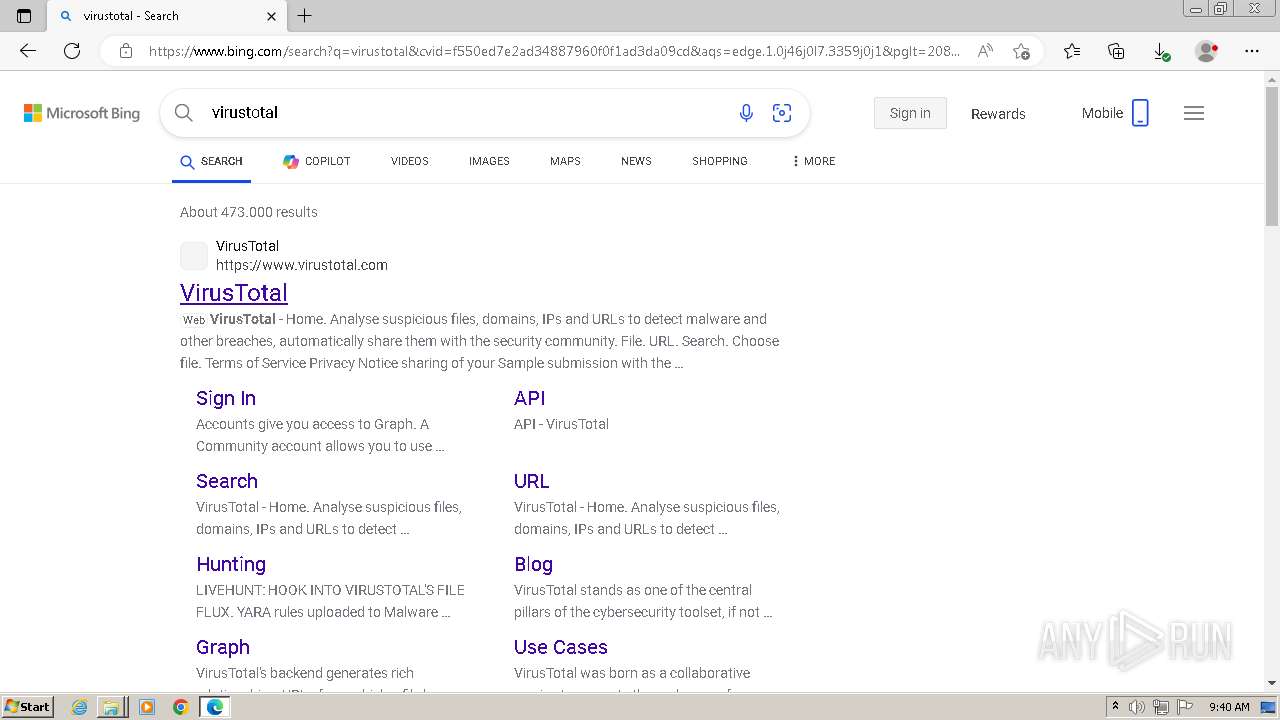This screenshot has width=1280, height=720.
Task: Open the Downloads icon
Action: coord(1160,51)
